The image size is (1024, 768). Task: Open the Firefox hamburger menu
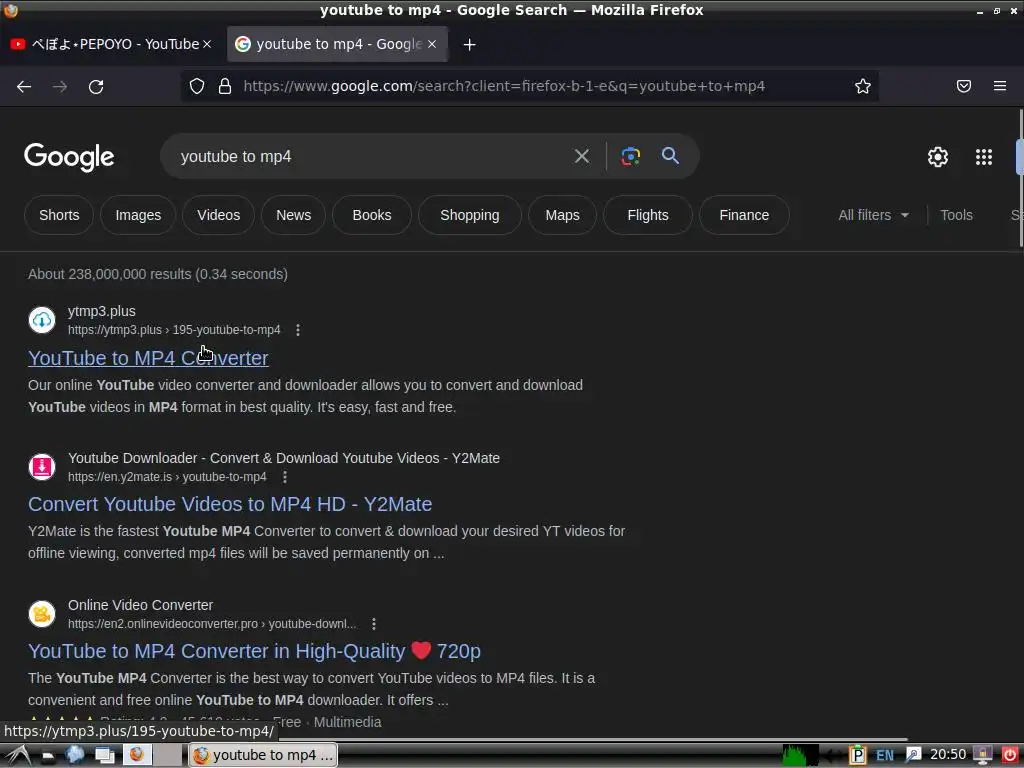click(x=1000, y=86)
